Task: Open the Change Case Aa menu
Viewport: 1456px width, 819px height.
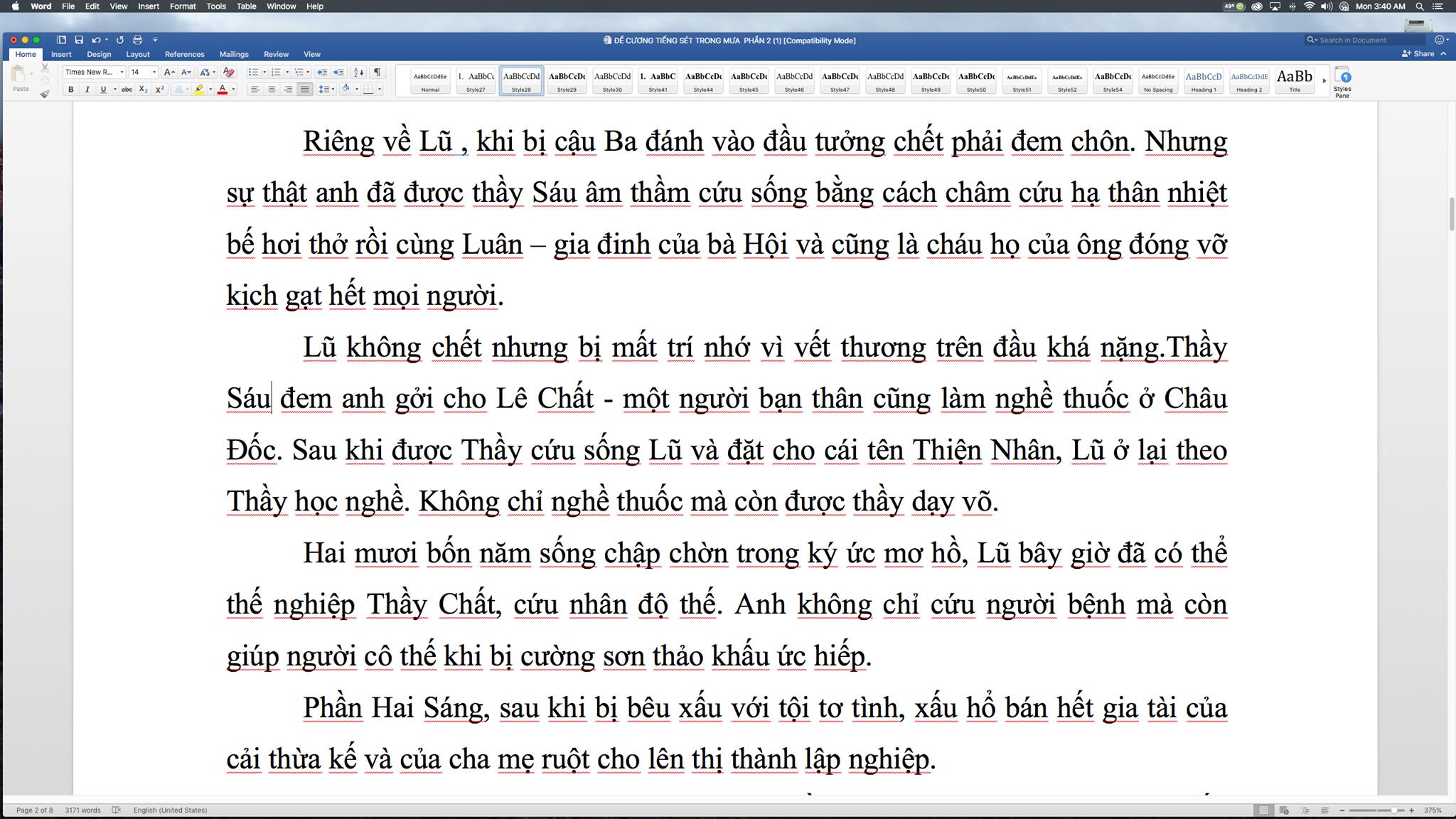Action: coord(206,72)
